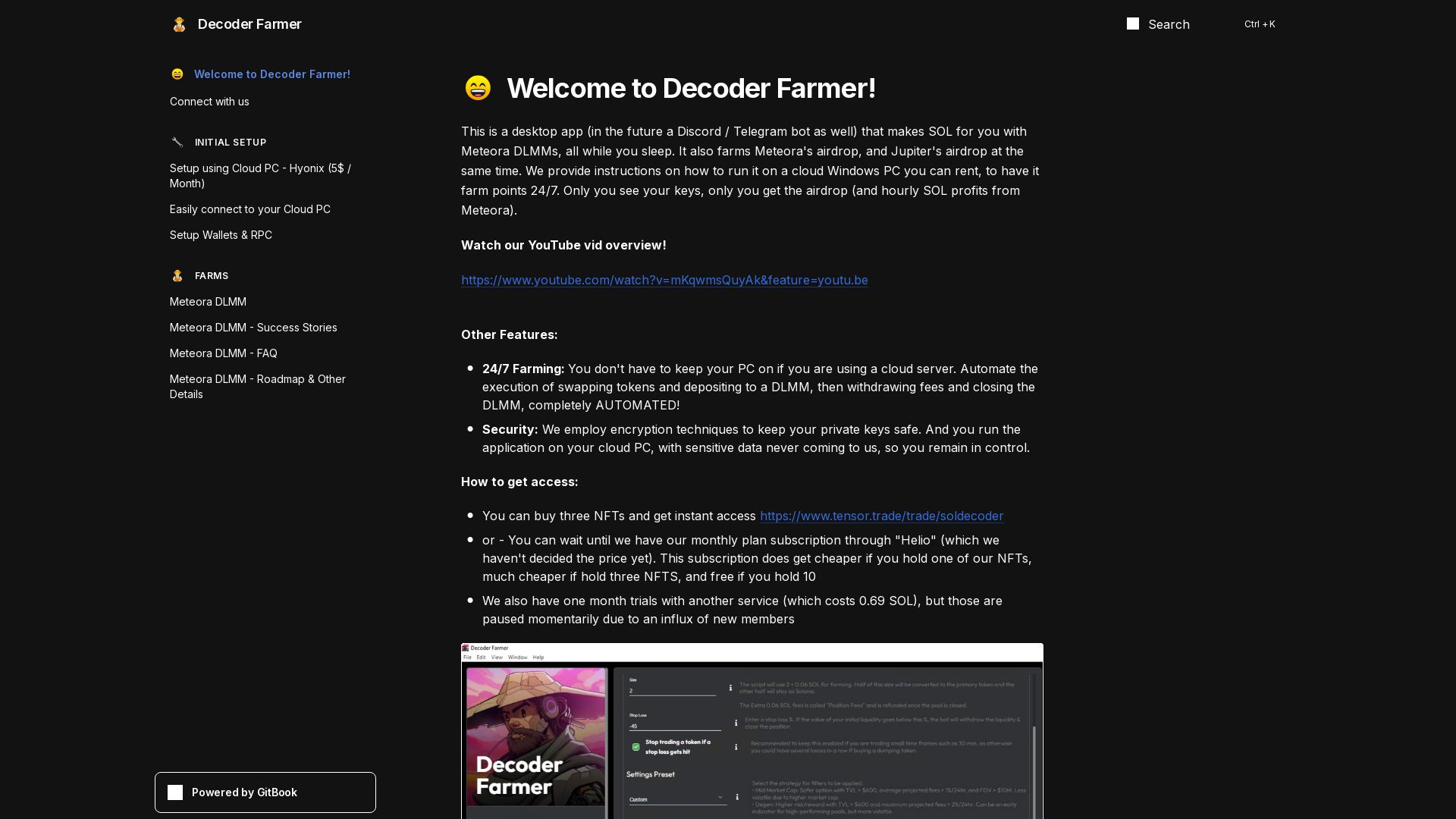Open the File menu in the app screenshot
This screenshot has height=819, width=1456.
(x=467, y=657)
